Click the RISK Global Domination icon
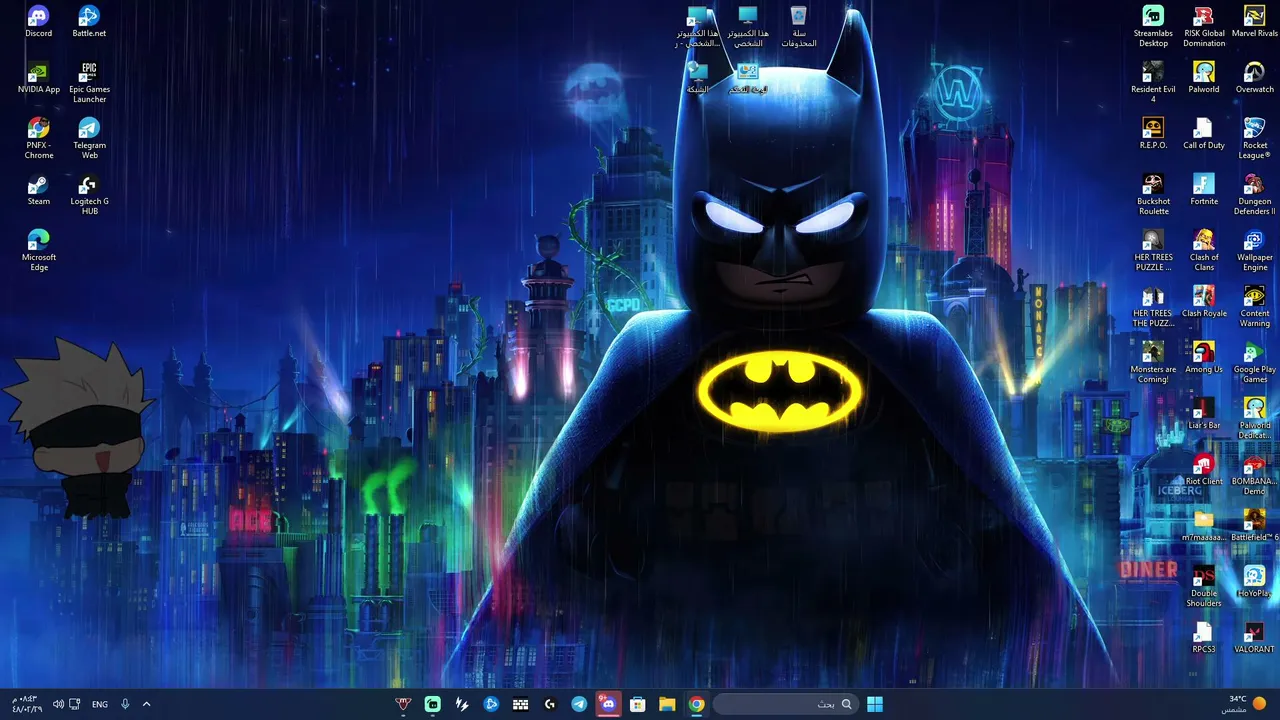The height and width of the screenshot is (720, 1280). point(1204,26)
